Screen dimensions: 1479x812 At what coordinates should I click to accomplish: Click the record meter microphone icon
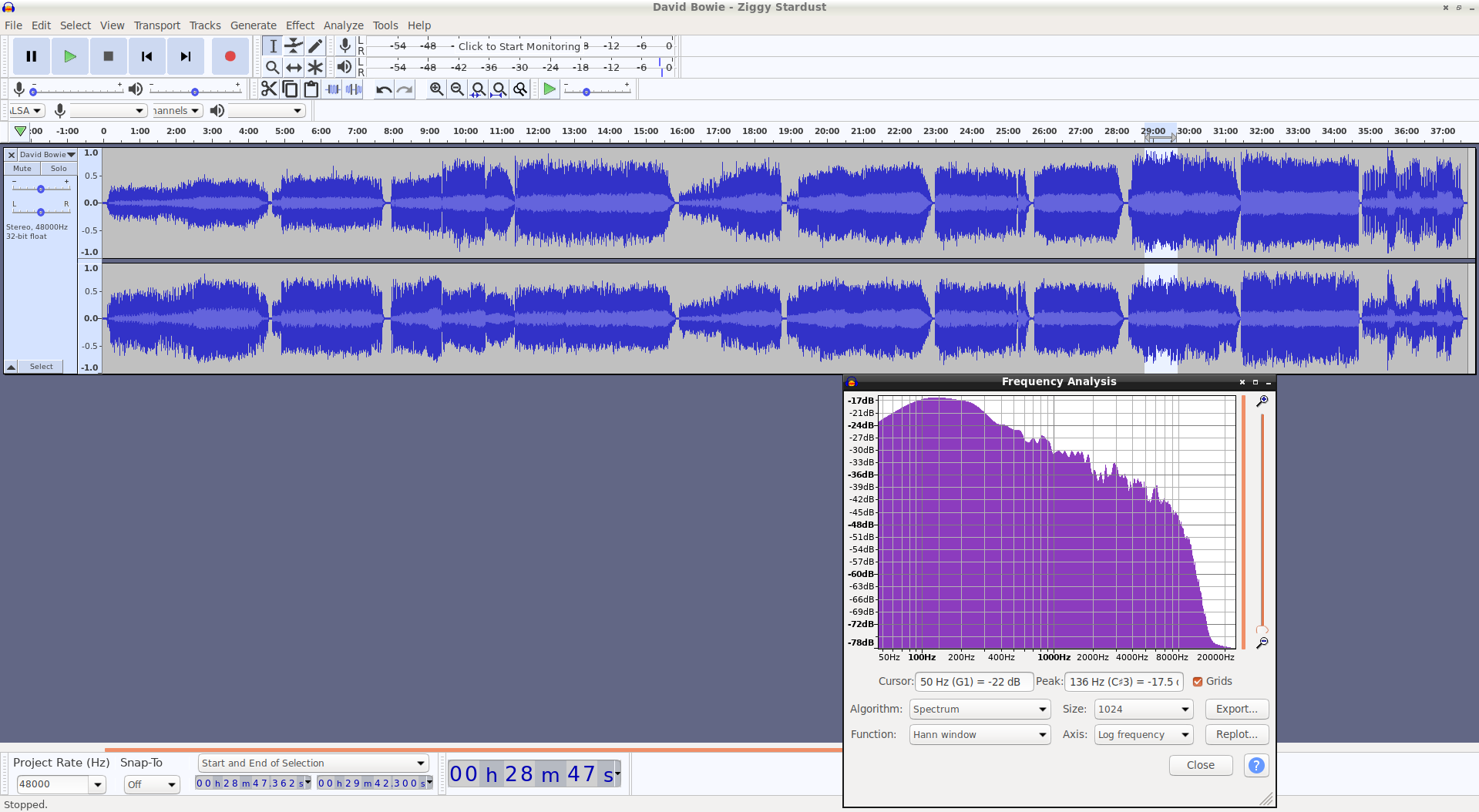tap(345, 46)
